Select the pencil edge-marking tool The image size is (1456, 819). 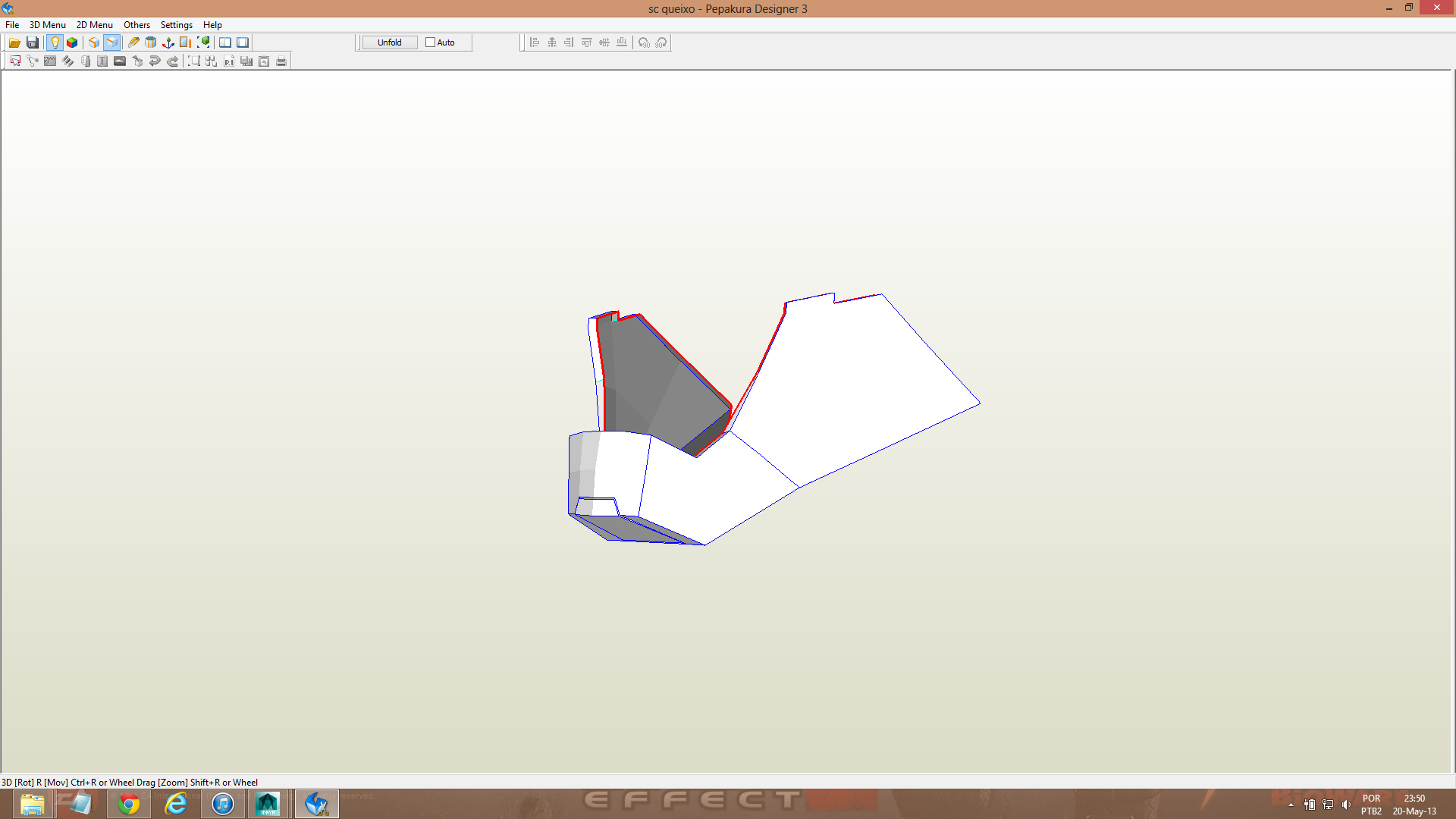point(133,42)
